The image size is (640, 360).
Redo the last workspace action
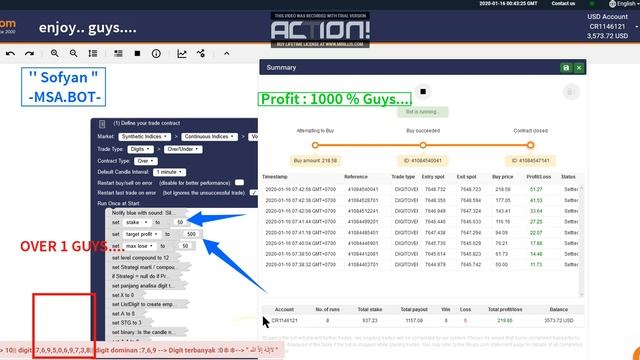(x=29, y=53)
